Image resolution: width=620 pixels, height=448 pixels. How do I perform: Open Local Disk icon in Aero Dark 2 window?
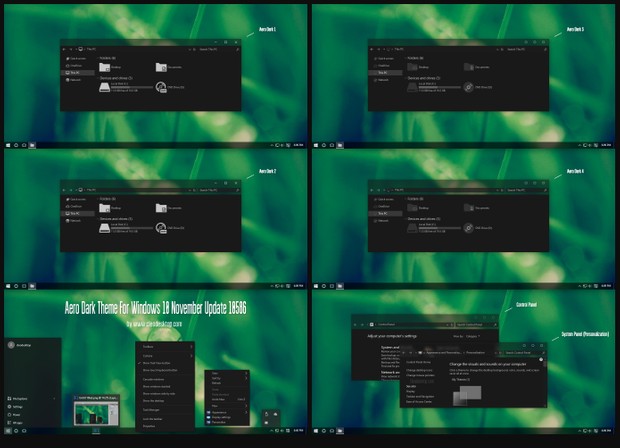[x=104, y=228]
